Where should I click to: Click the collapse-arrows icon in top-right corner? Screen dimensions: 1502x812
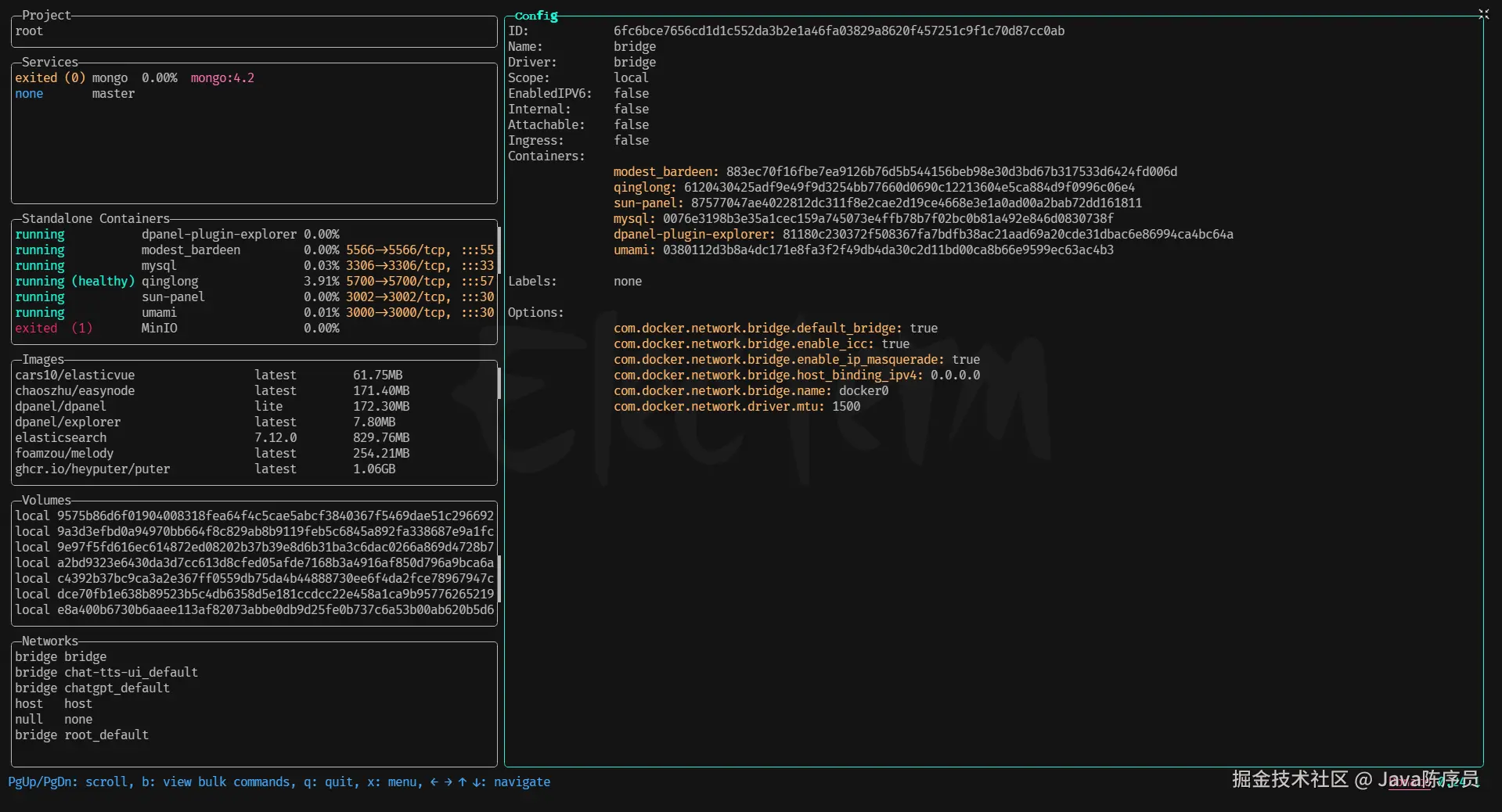pos(1483,14)
